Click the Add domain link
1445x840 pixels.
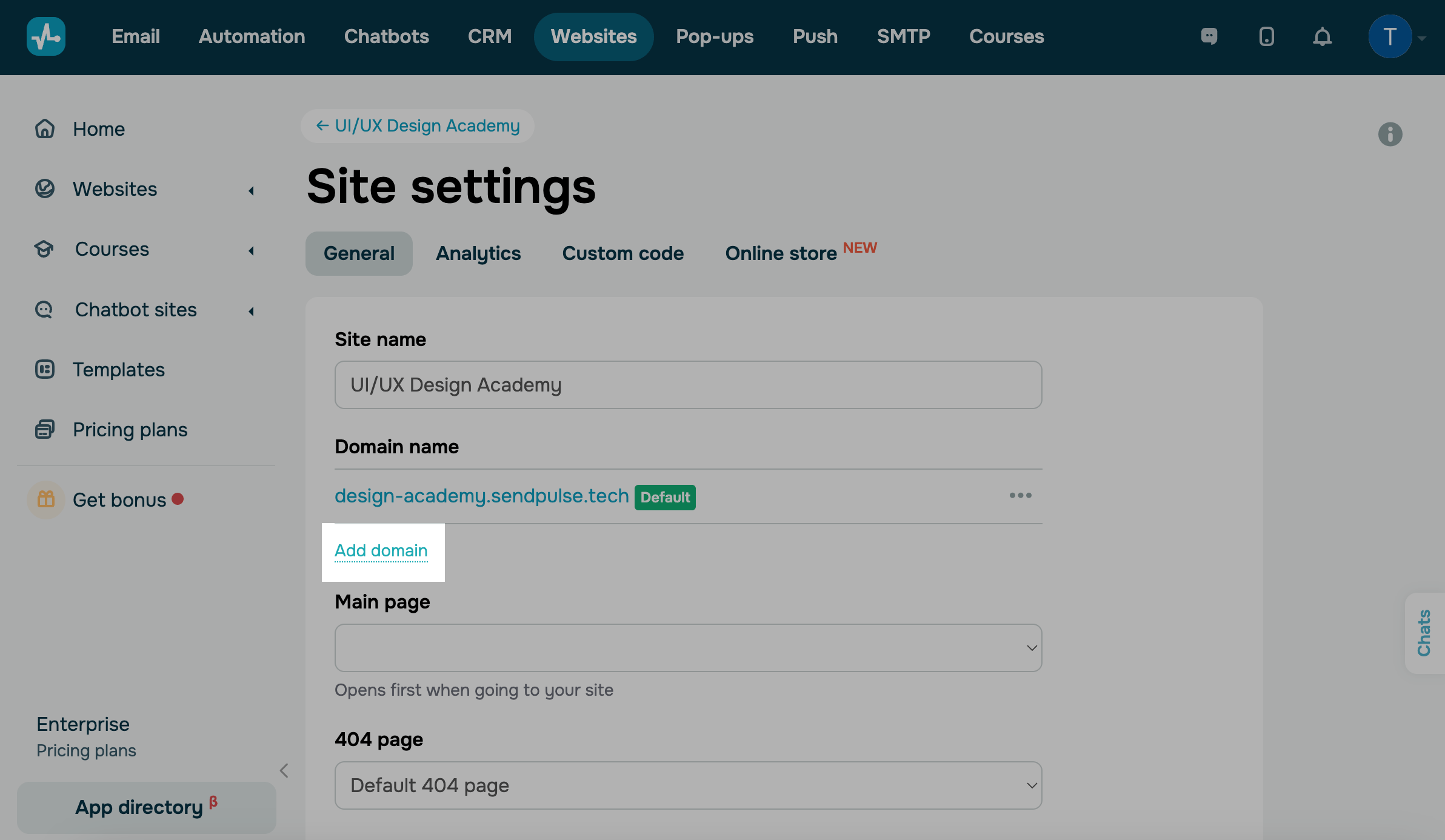(381, 550)
